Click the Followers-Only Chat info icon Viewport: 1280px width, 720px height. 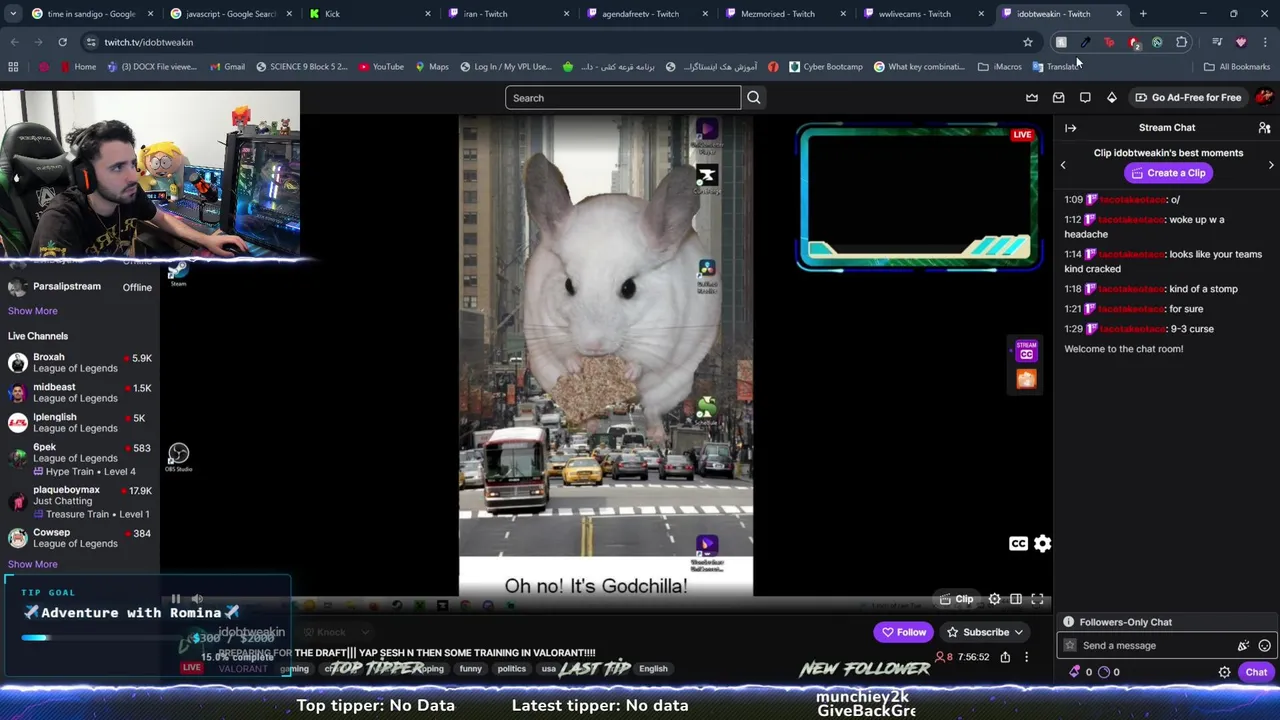1068,622
